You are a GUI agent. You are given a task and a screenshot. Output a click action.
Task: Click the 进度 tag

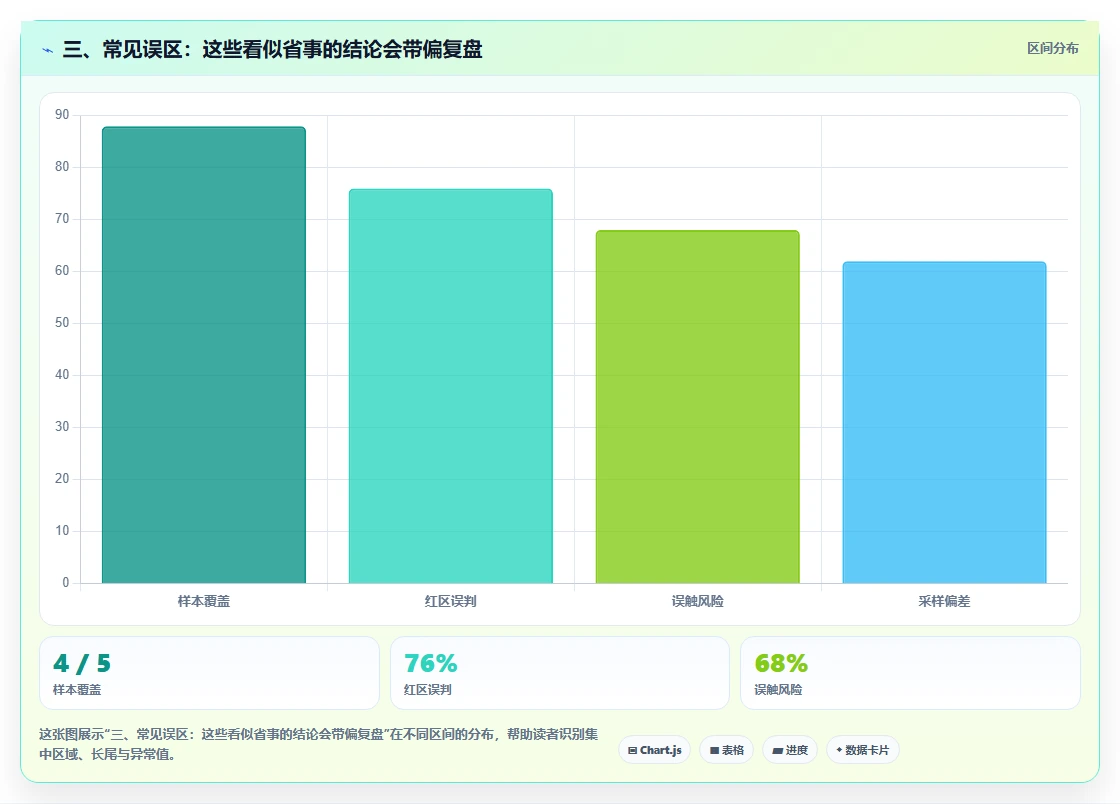click(x=790, y=750)
